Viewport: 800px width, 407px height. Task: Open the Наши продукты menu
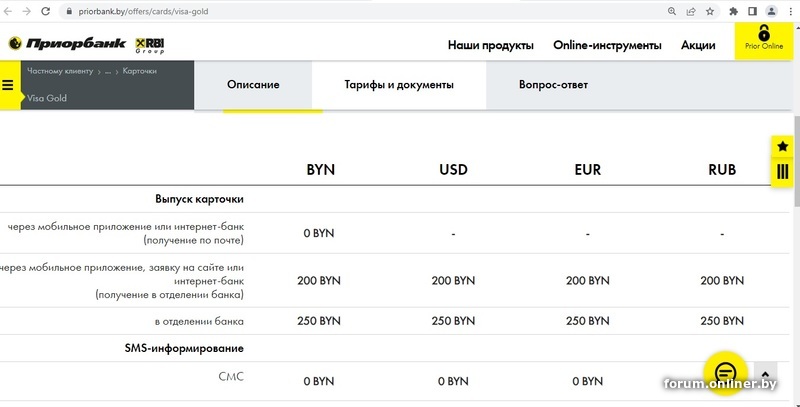pos(490,45)
